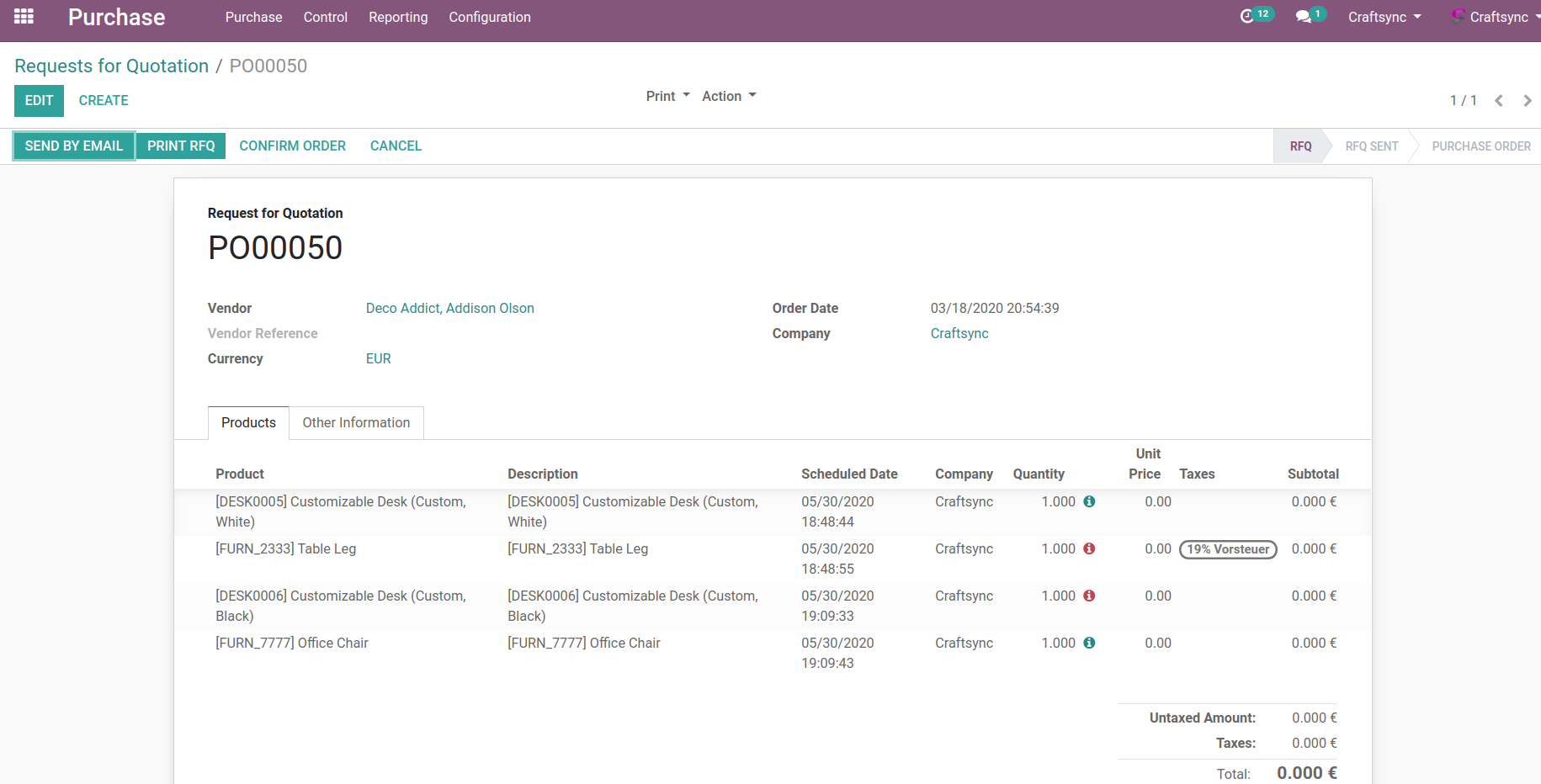
Task: Click the Confirm Order button
Action: tap(292, 146)
